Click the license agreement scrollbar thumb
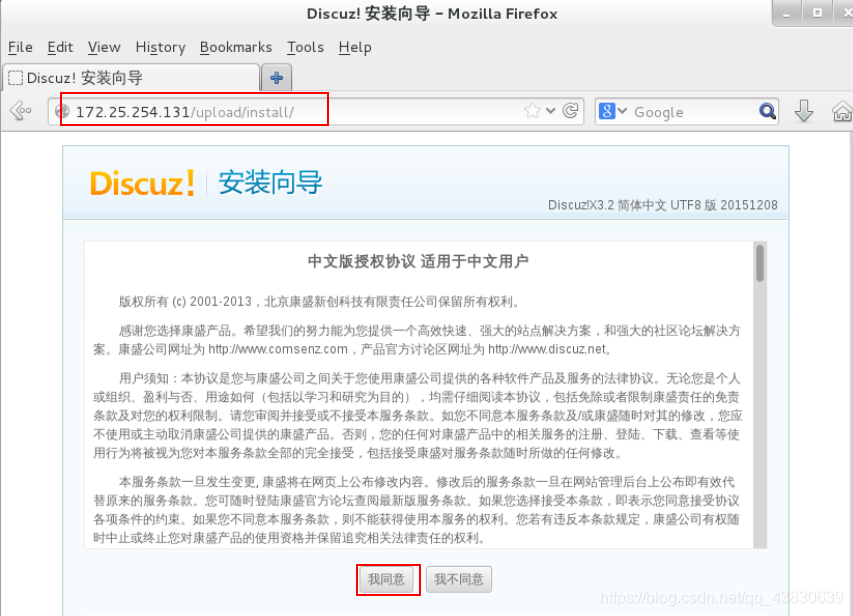Image resolution: width=853 pixels, height=616 pixels. tap(759, 263)
